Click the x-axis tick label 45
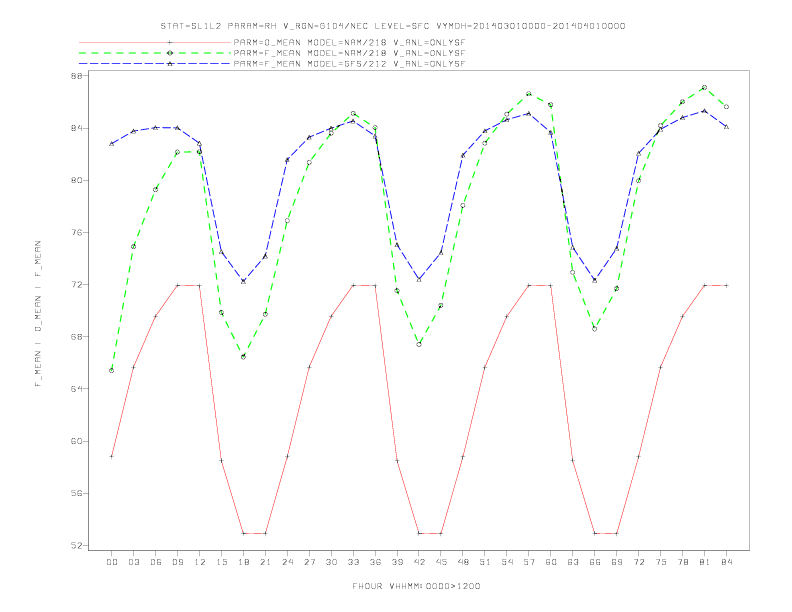This screenshot has width=792, height=612. click(441, 562)
